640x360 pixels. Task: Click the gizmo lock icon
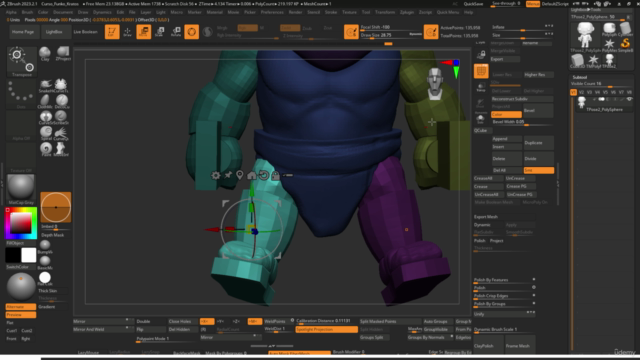pyautogui.click(x=276, y=176)
